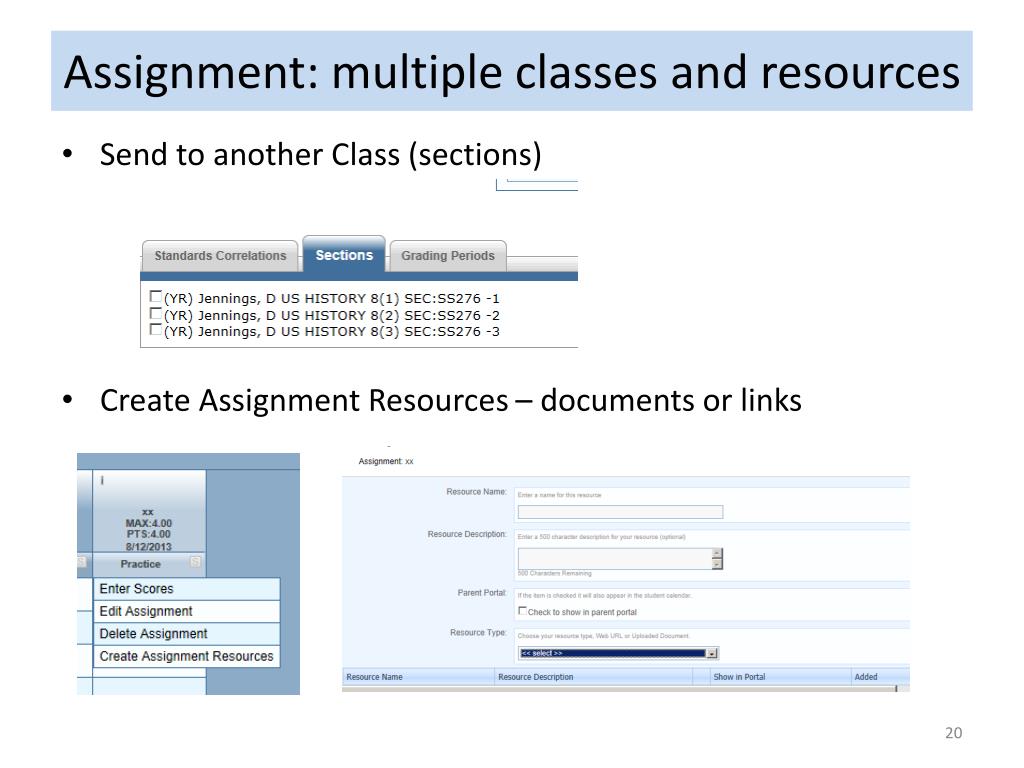The height and width of the screenshot is (768, 1024).
Task: Open the Resource Type select dropdown
Action: point(618,653)
